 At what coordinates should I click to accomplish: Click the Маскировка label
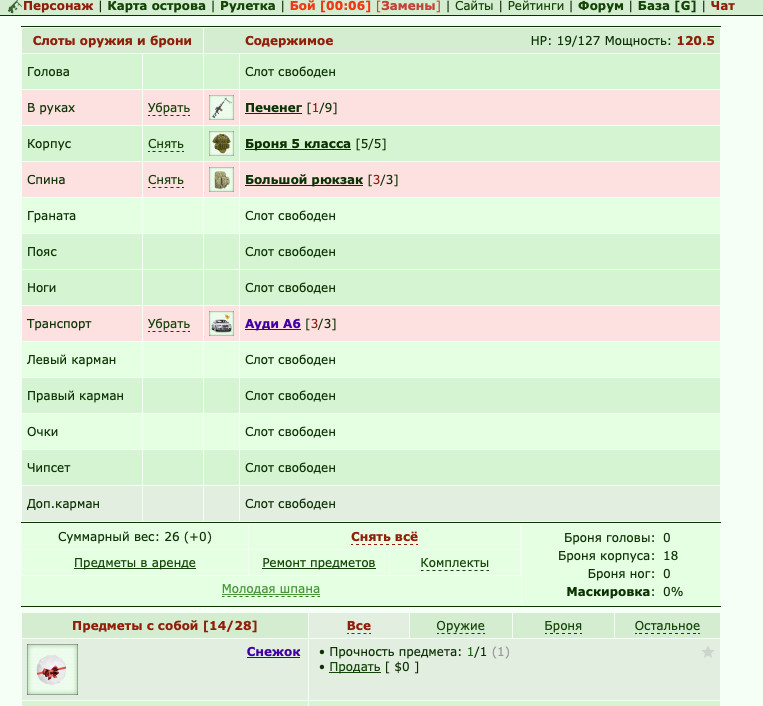pos(608,592)
